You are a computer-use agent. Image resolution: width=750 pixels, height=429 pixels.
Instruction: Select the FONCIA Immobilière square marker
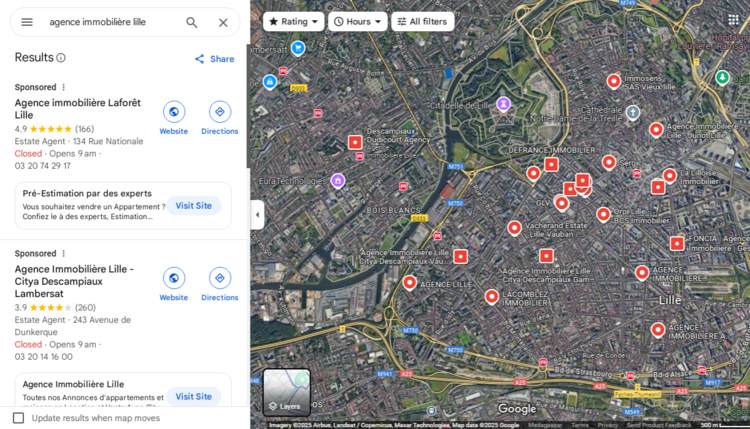point(677,243)
